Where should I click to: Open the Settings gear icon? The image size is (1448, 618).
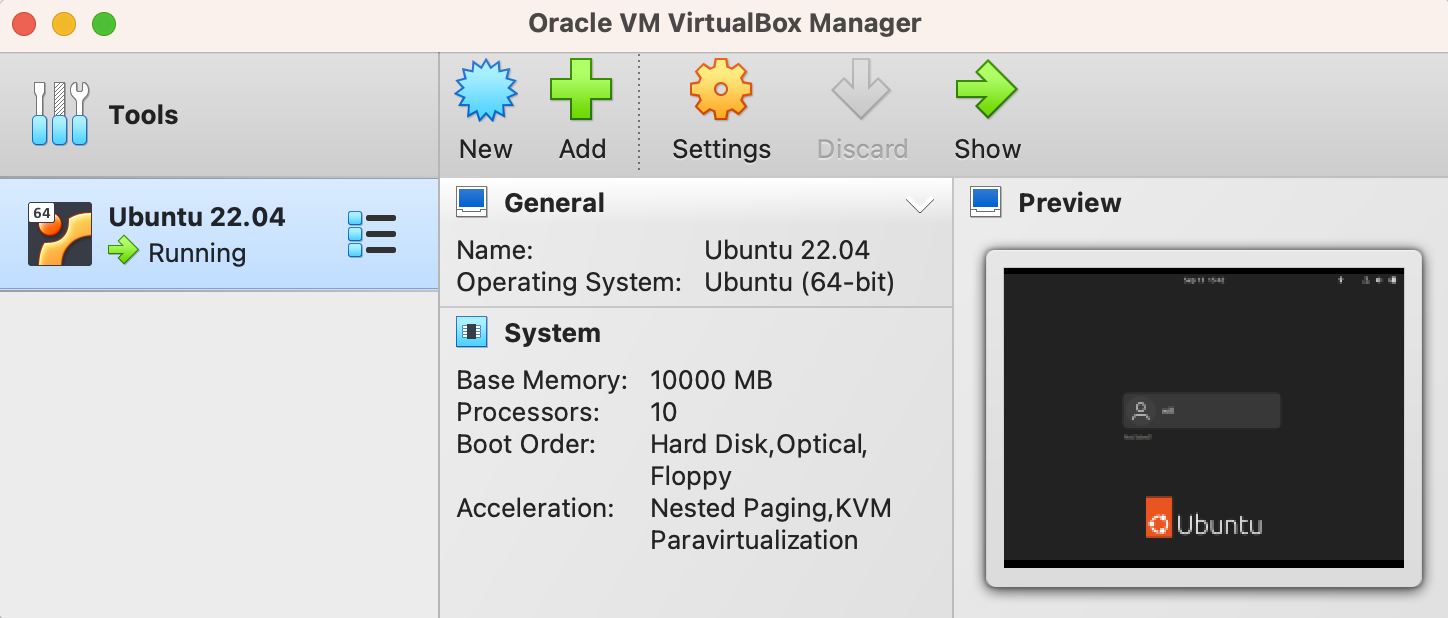tap(721, 91)
